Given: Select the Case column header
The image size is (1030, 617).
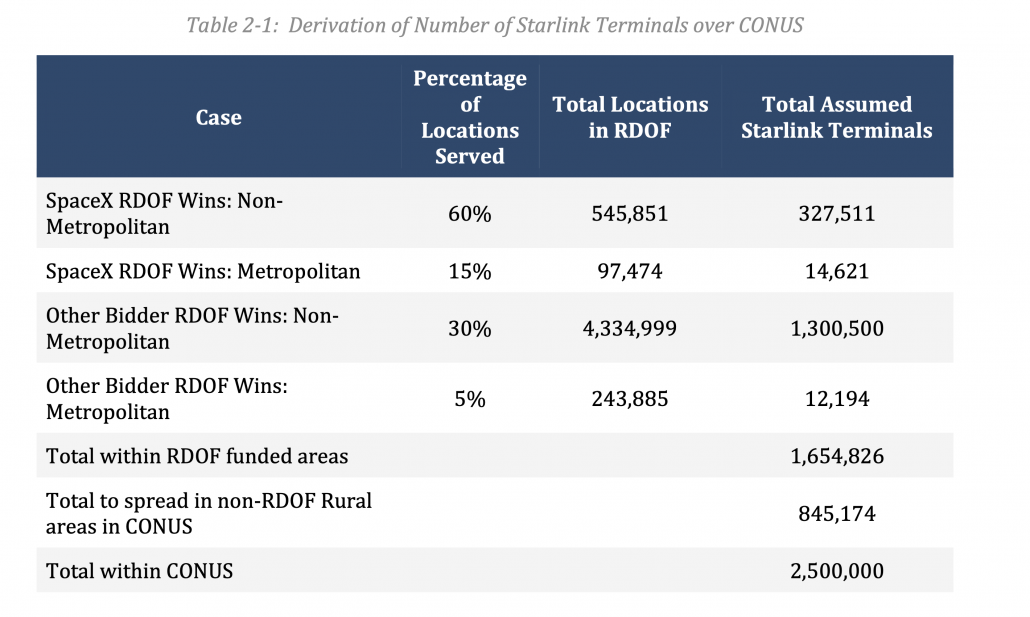Looking at the screenshot, I should tap(219, 117).
